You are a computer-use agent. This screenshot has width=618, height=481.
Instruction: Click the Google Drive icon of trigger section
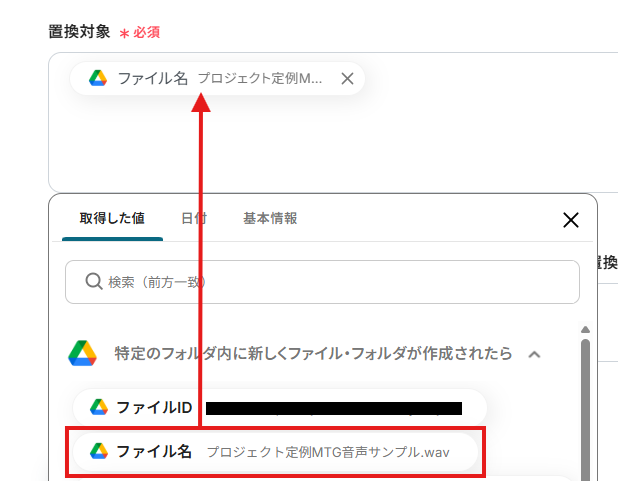(x=82, y=353)
